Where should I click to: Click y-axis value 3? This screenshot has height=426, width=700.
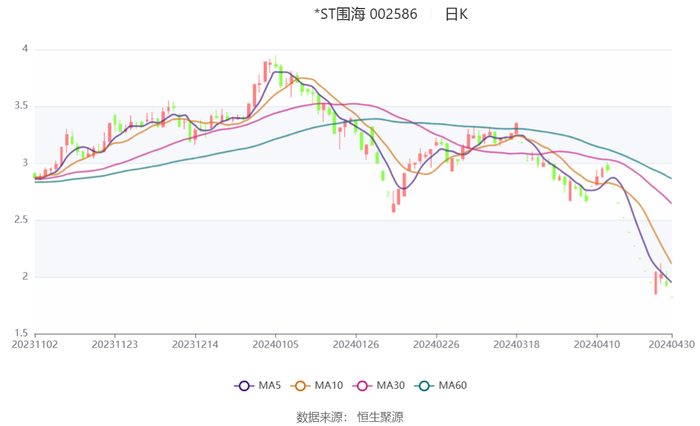25,163
